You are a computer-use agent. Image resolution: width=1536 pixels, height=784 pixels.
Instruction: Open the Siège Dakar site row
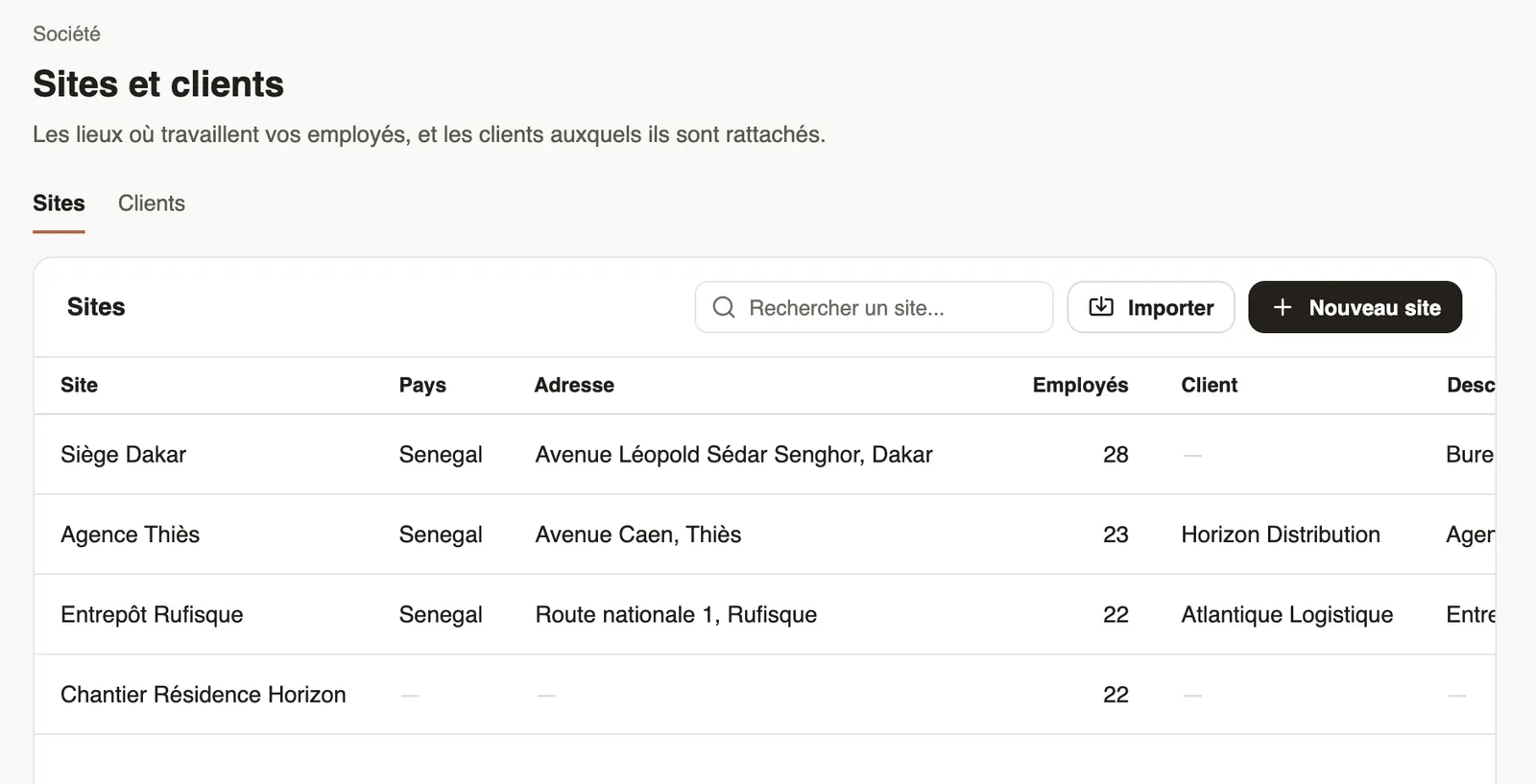[764, 455]
